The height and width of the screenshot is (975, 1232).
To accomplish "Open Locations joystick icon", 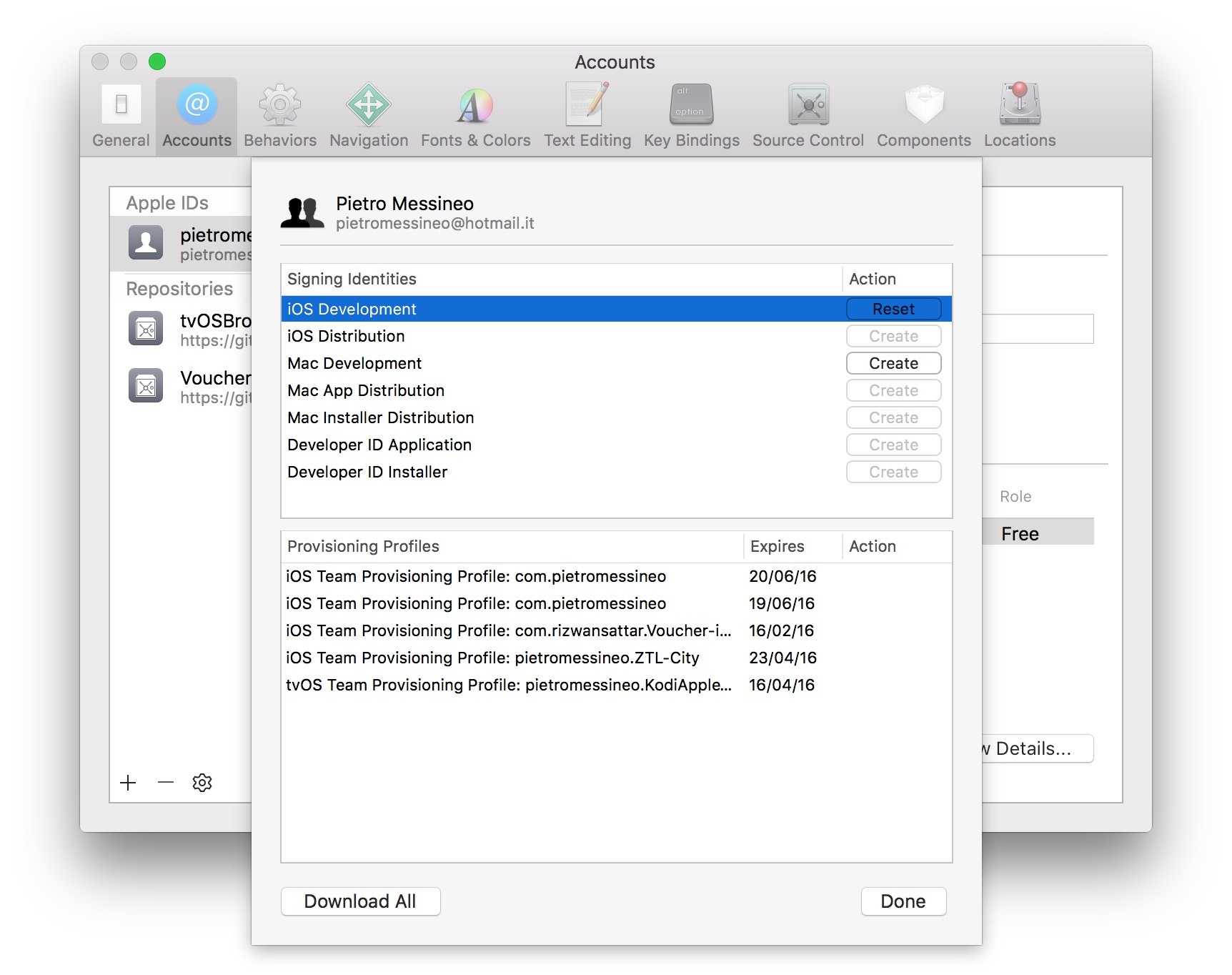I will [x=1020, y=104].
